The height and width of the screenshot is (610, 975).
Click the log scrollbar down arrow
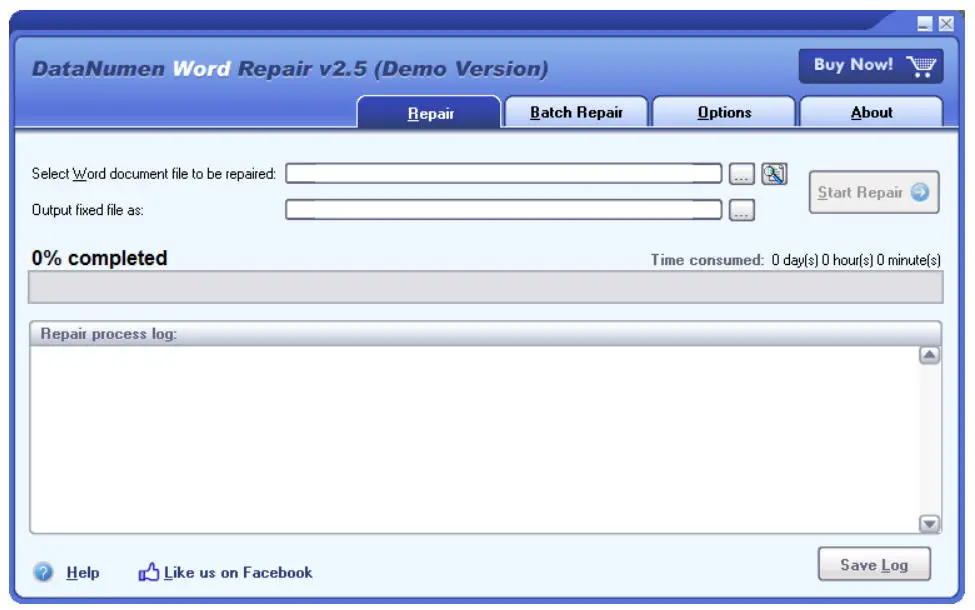click(929, 524)
